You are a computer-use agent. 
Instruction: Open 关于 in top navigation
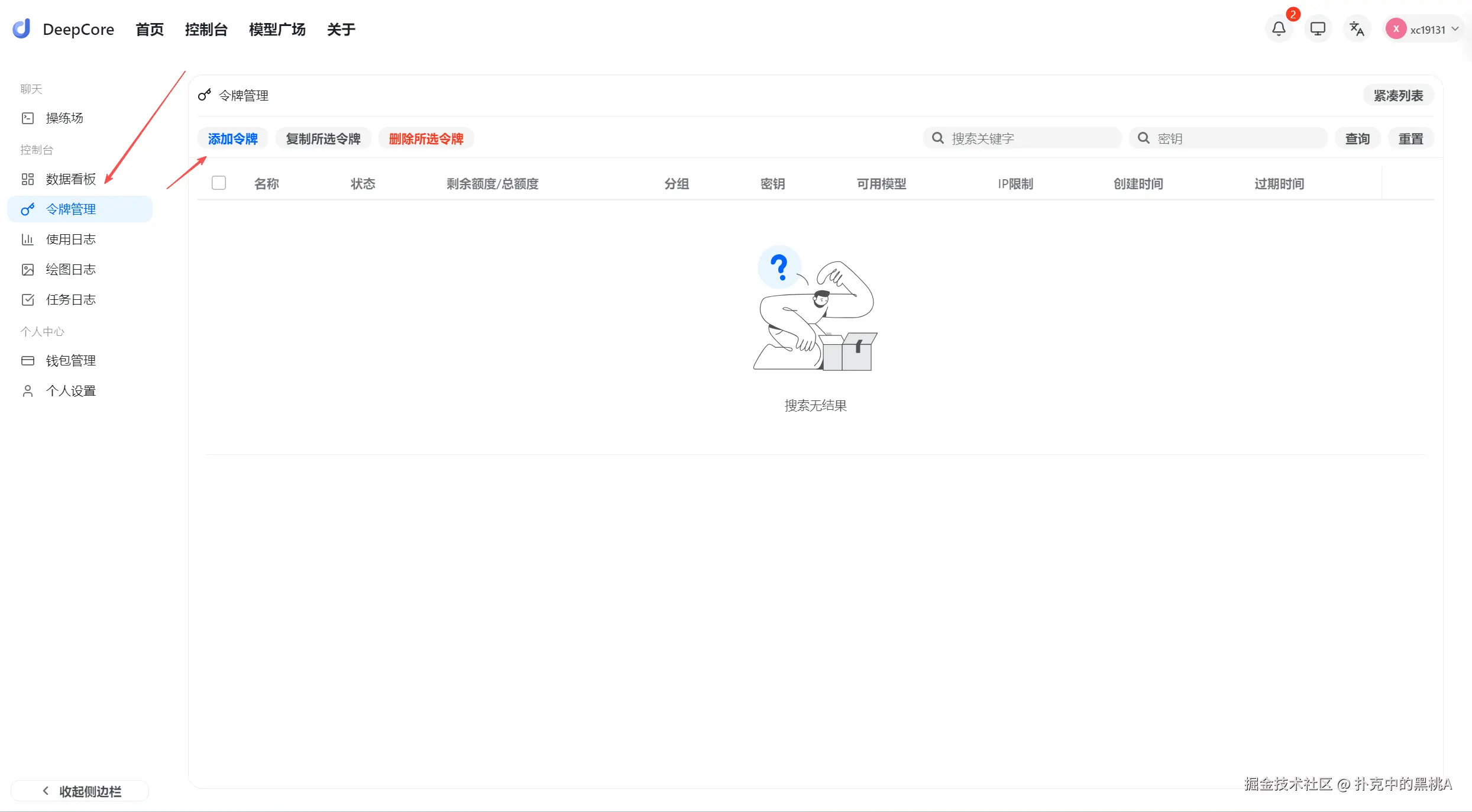(341, 30)
